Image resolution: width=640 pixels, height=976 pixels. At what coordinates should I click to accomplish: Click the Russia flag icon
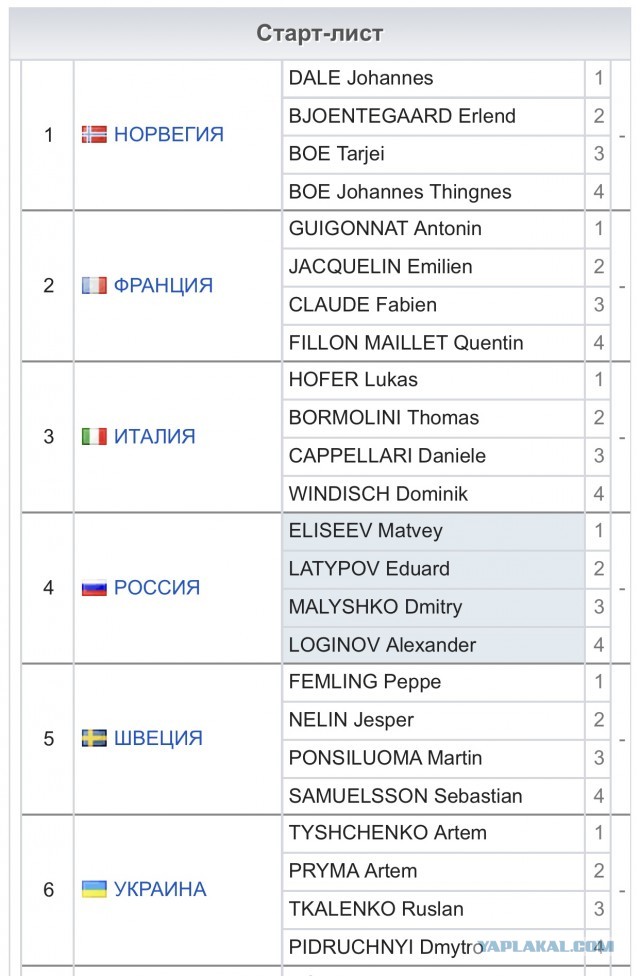(x=94, y=588)
